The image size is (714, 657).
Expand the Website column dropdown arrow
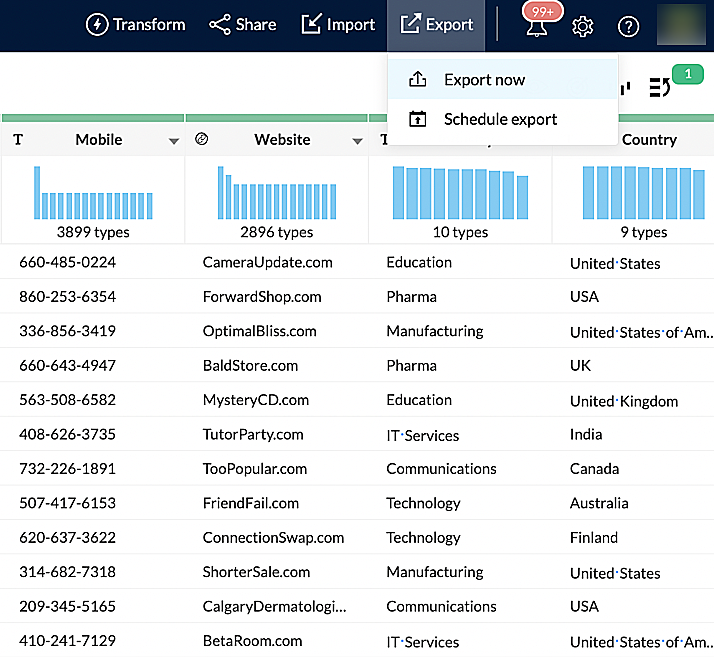click(357, 141)
